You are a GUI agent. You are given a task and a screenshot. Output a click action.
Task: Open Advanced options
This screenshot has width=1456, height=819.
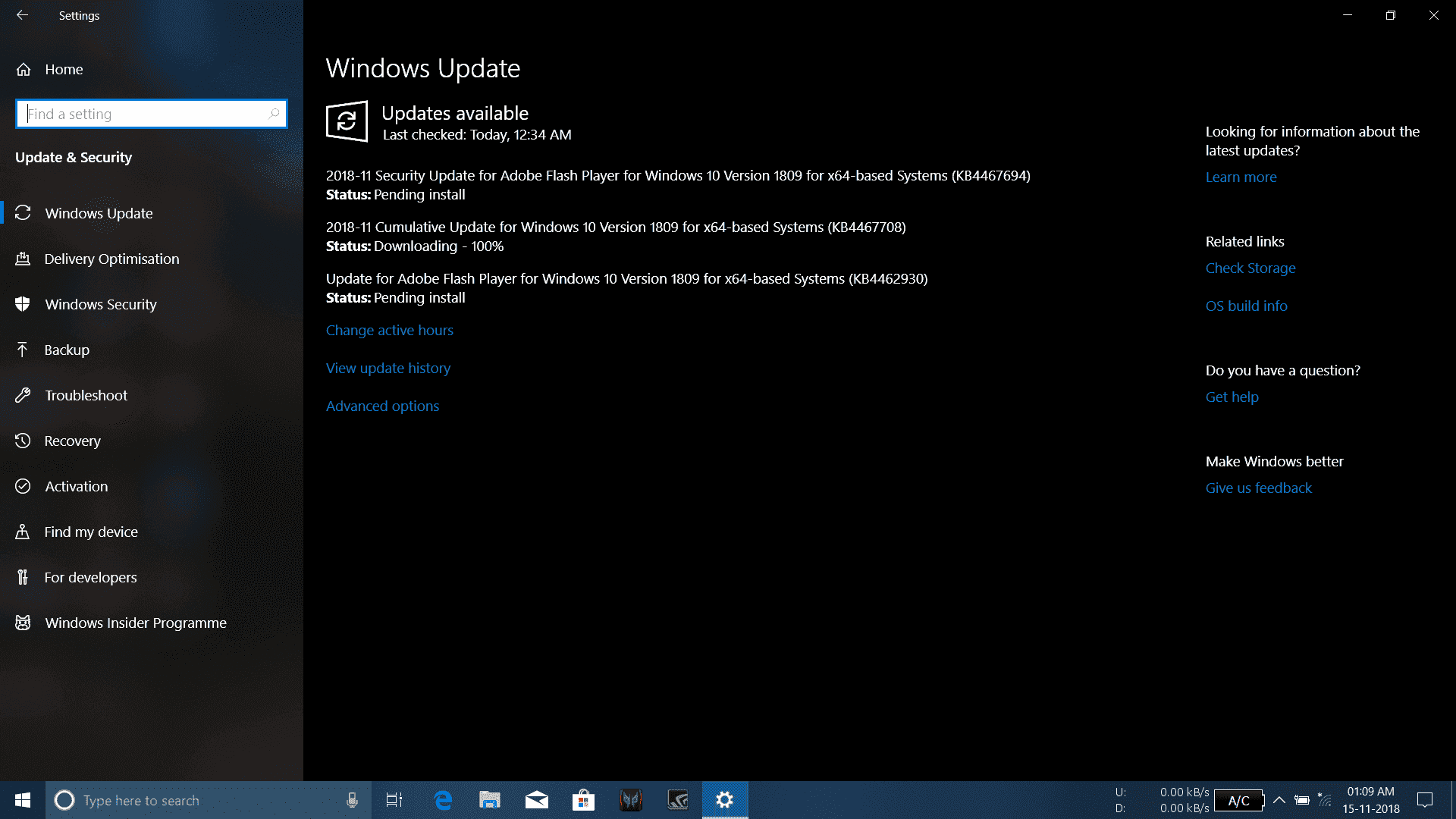click(x=382, y=406)
